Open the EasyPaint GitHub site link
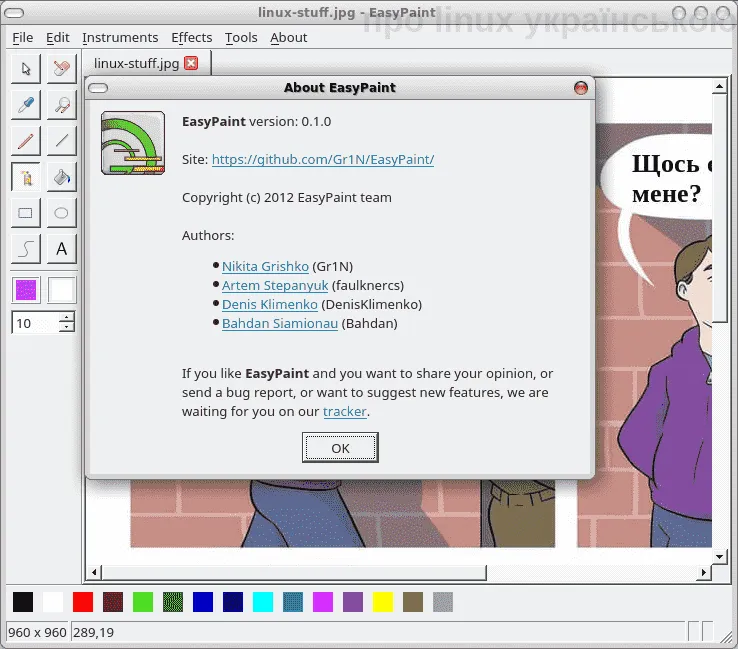Image resolution: width=738 pixels, height=649 pixels. point(323,160)
